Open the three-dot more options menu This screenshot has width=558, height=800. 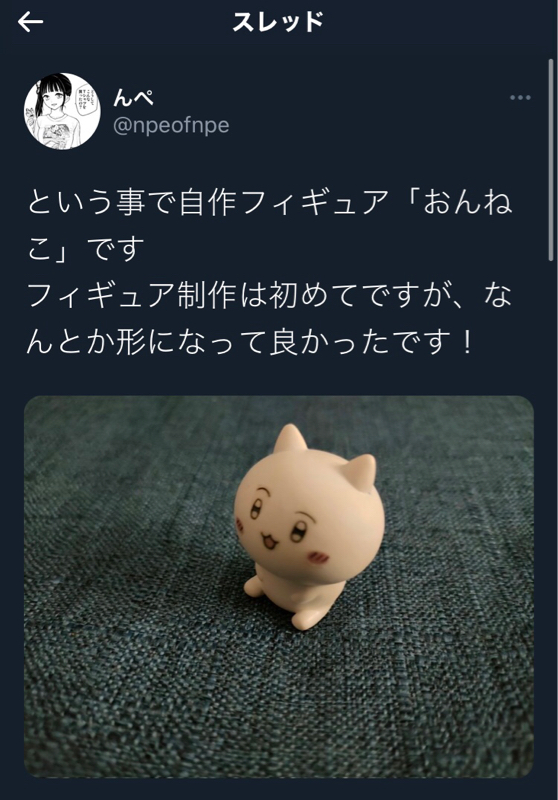[520, 97]
